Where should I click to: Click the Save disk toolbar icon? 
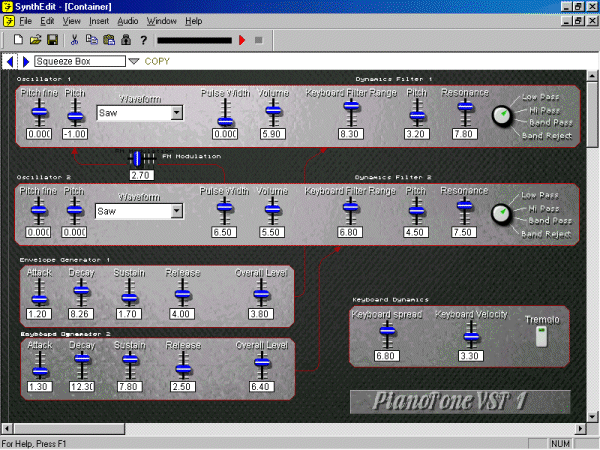pyautogui.click(x=51, y=40)
